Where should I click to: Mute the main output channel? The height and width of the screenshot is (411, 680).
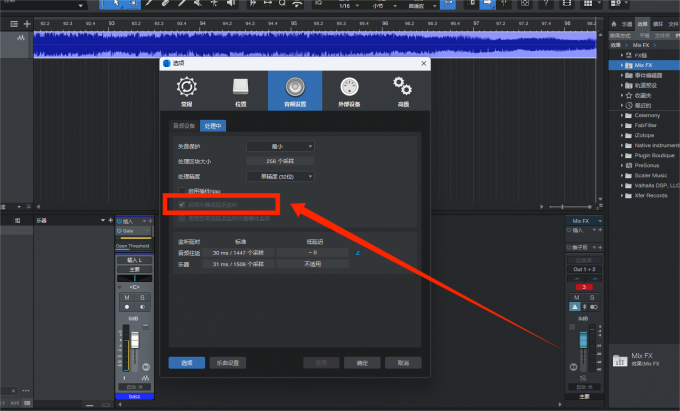point(576,297)
